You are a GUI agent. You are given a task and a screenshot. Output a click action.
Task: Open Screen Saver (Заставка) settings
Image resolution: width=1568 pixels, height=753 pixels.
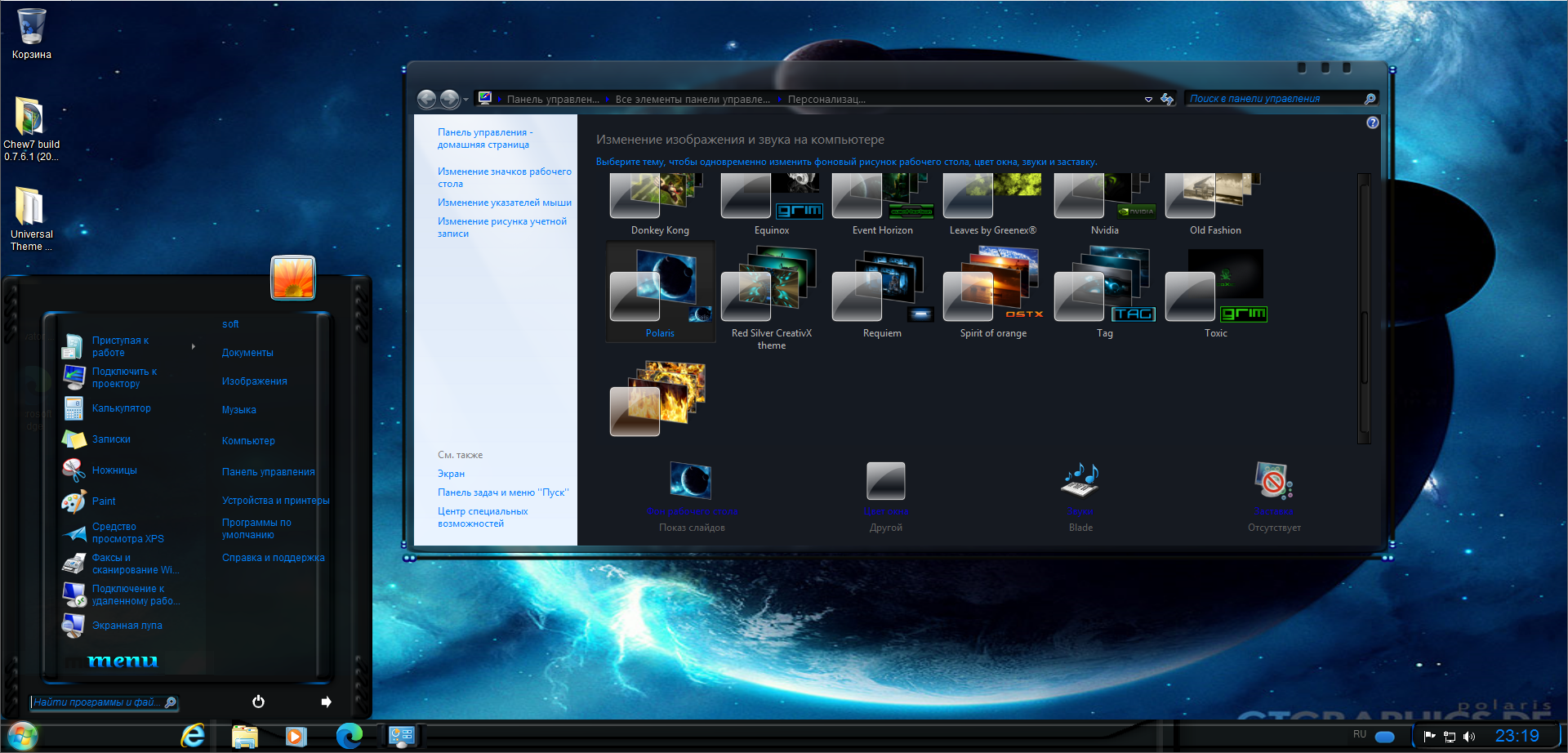(x=1273, y=481)
